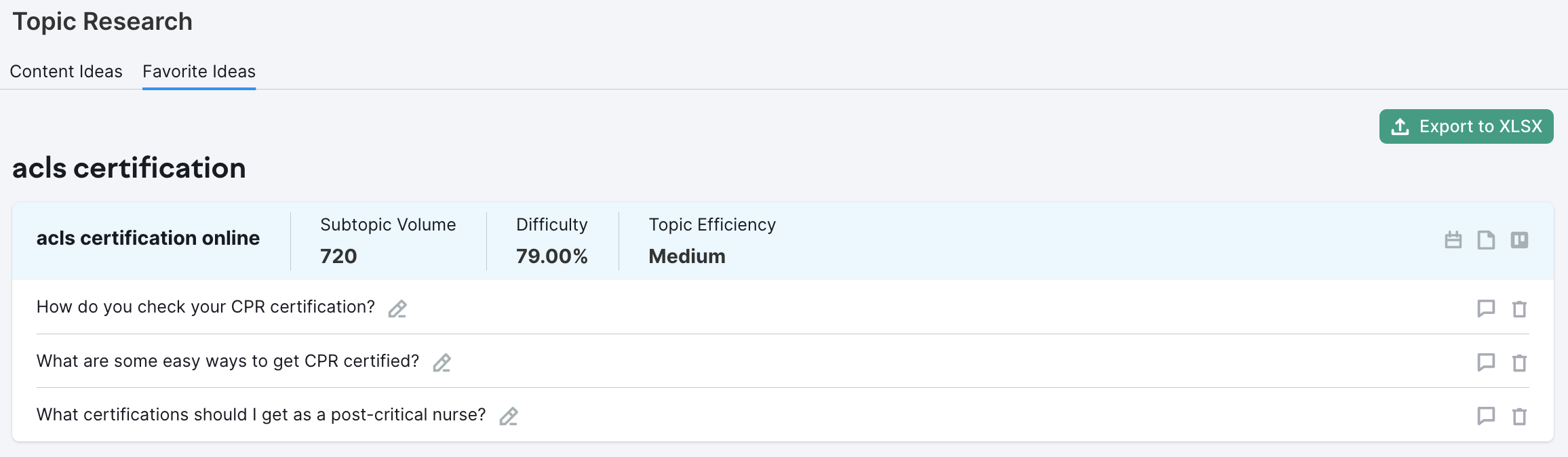Delete the post-critical nurse certification question

pyautogui.click(x=1519, y=416)
